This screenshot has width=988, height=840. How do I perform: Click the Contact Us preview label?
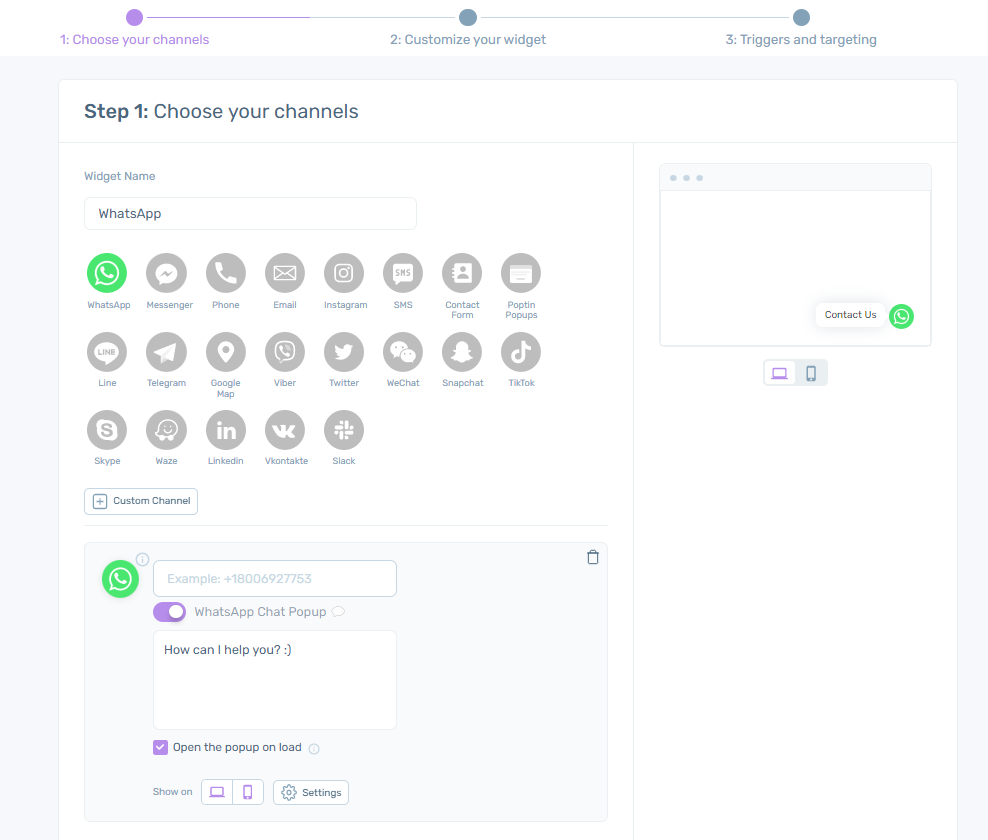[850, 314]
